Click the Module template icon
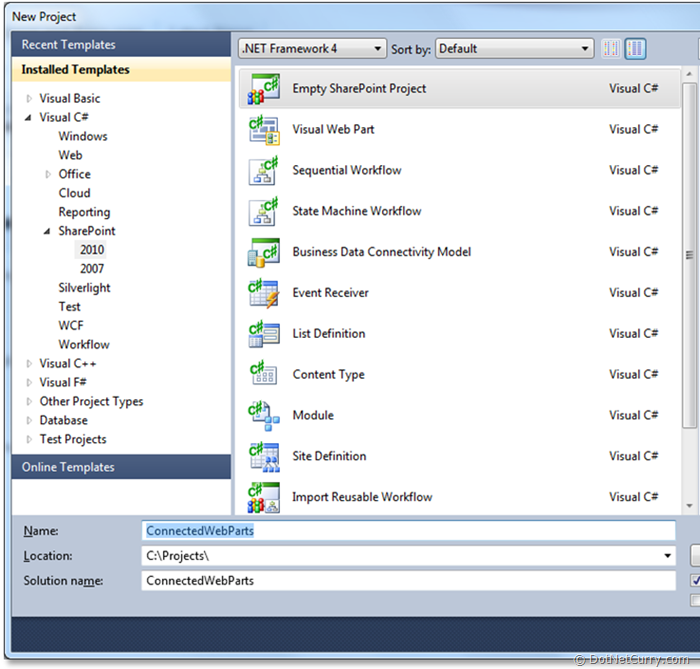This screenshot has width=700, height=669. 264,416
